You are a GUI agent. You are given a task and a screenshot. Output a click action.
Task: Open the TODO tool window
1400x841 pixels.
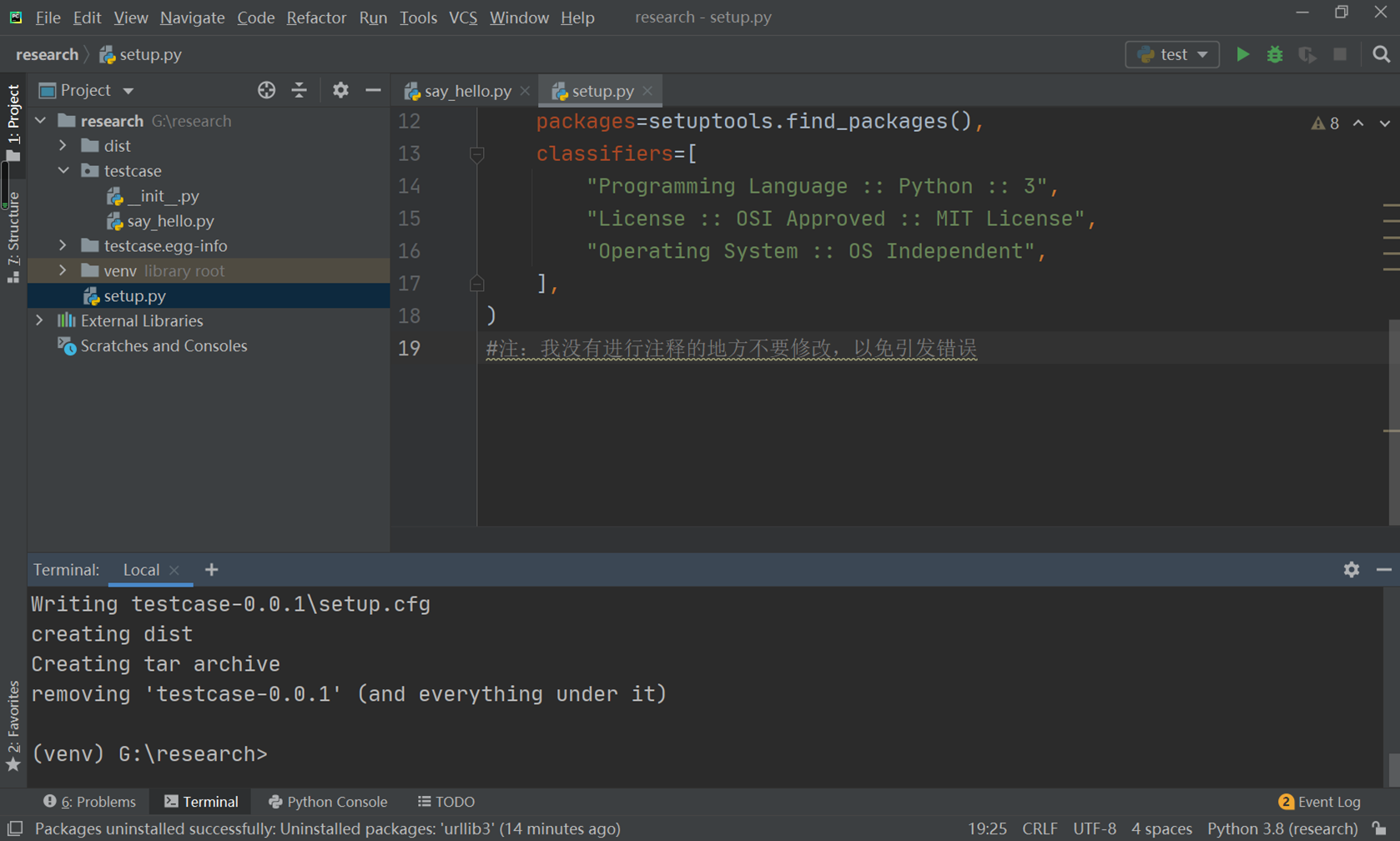(446, 802)
